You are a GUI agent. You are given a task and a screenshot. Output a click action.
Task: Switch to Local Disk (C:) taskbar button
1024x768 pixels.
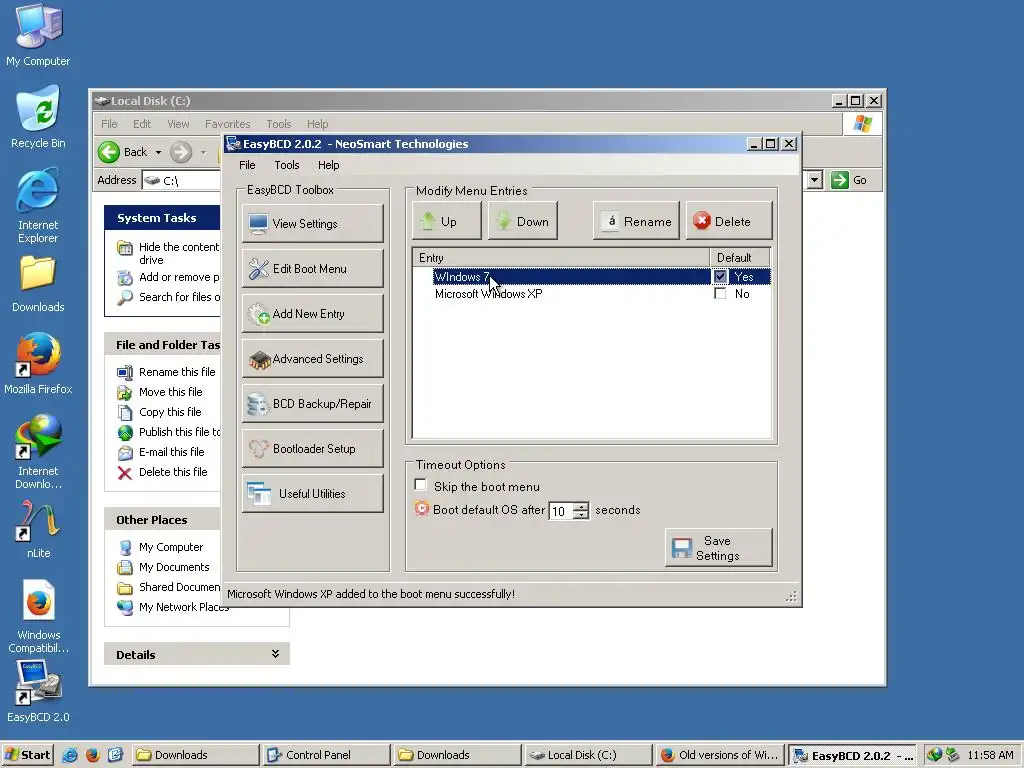coord(588,755)
